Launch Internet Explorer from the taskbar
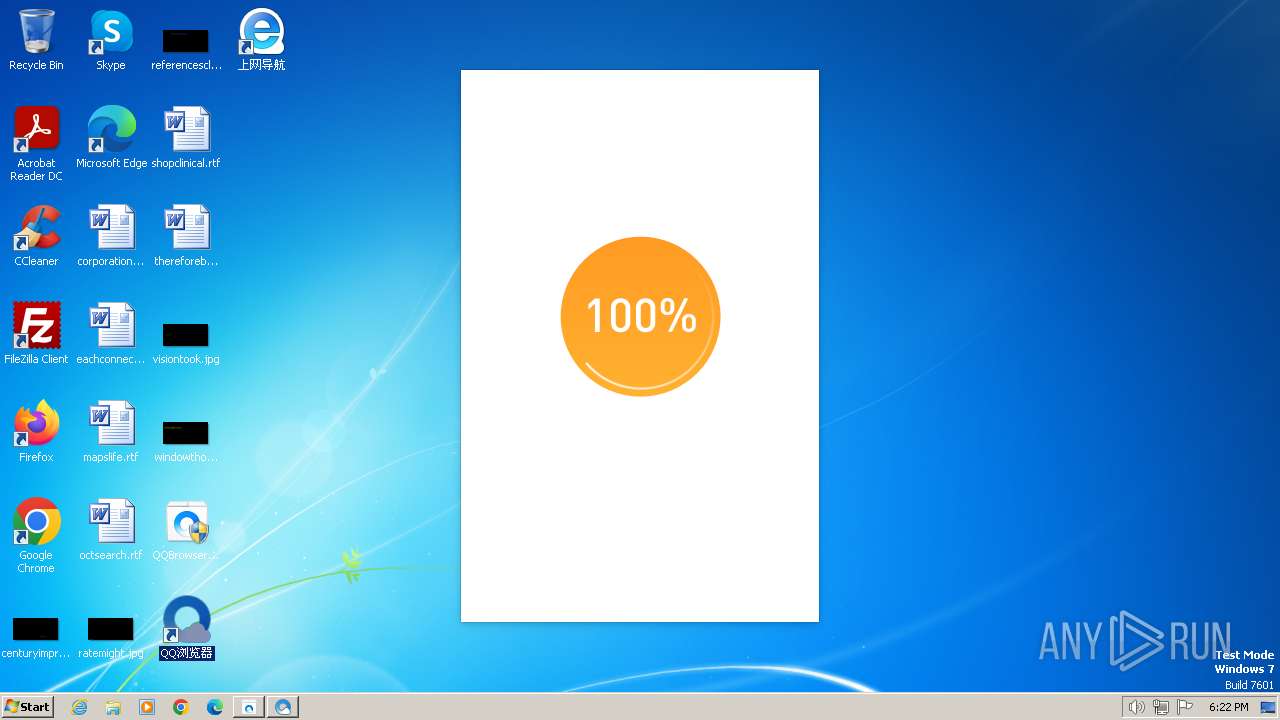The height and width of the screenshot is (720, 1280). pyautogui.click(x=80, y=707)
